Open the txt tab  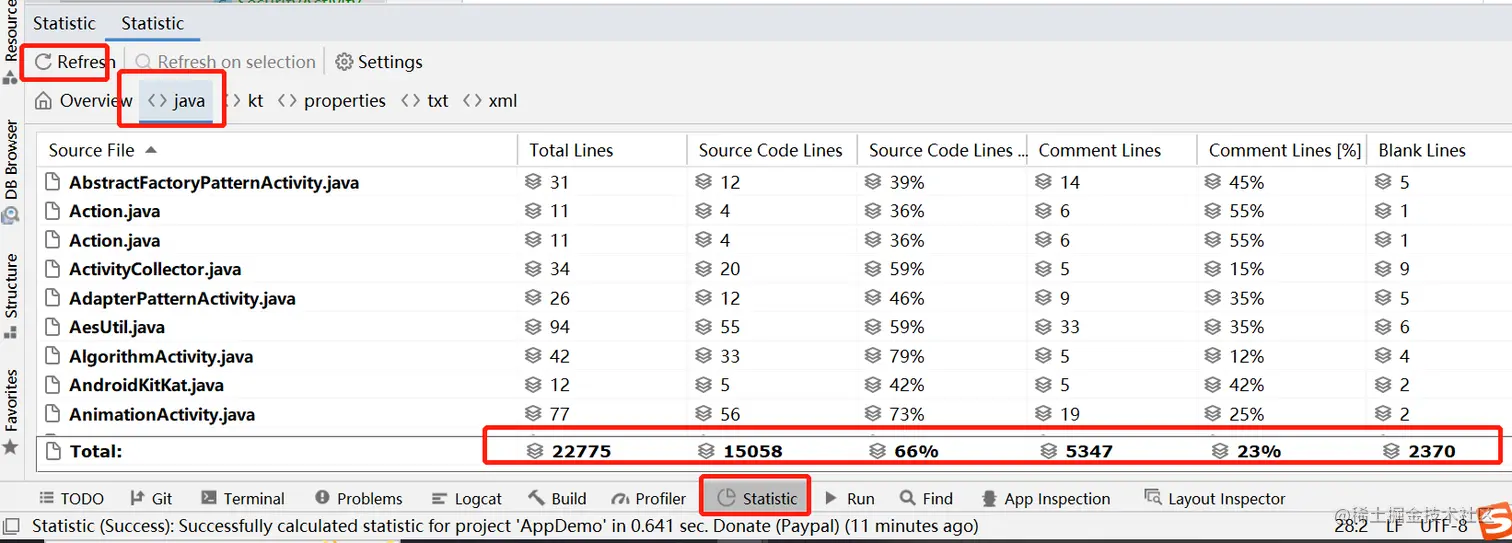(x=425, y=101)
